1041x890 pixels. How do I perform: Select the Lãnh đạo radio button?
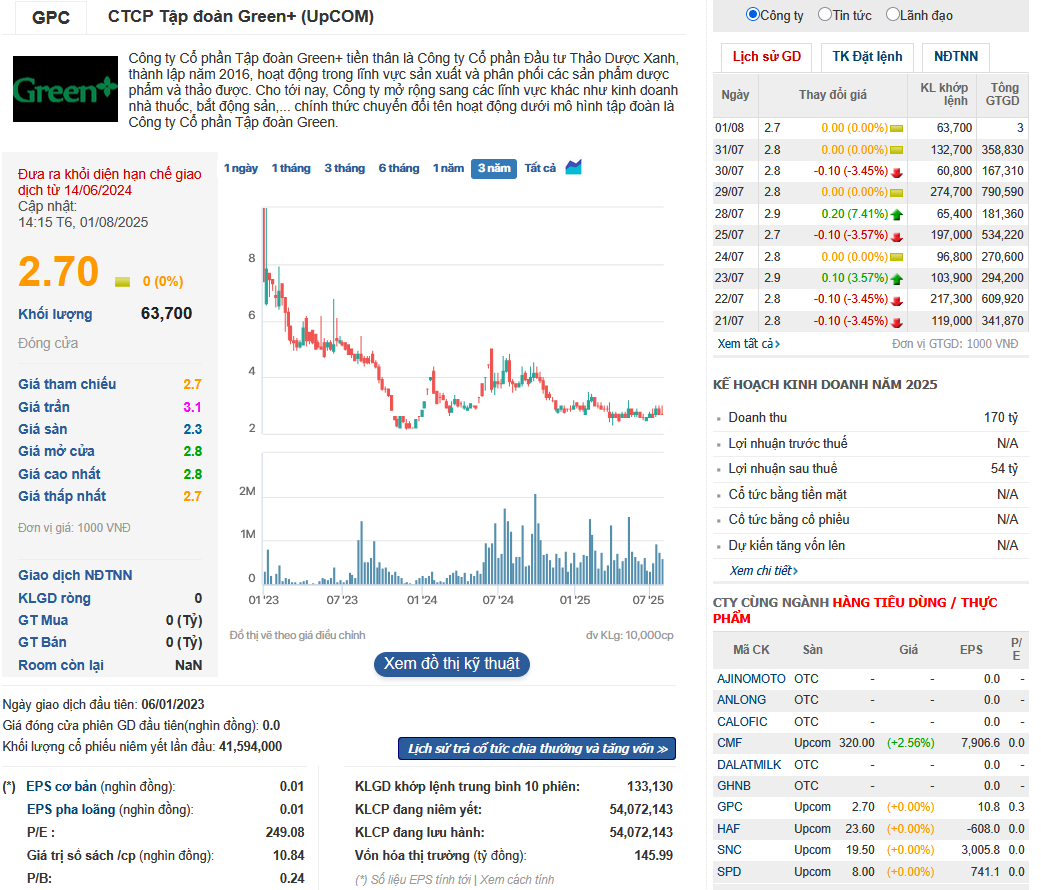pos(893,14)
